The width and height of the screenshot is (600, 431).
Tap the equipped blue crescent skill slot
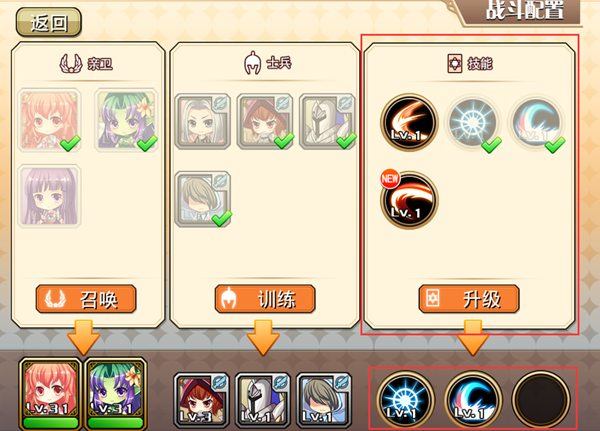click(x=473, y=399)
